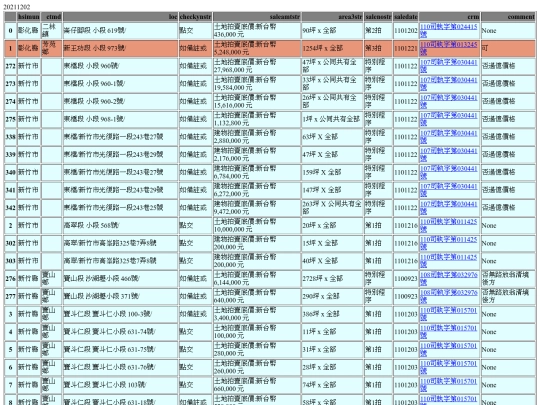This screenshot has width=540, height=405.
Task: Click the row index cell 272
Action: (10, 66)
